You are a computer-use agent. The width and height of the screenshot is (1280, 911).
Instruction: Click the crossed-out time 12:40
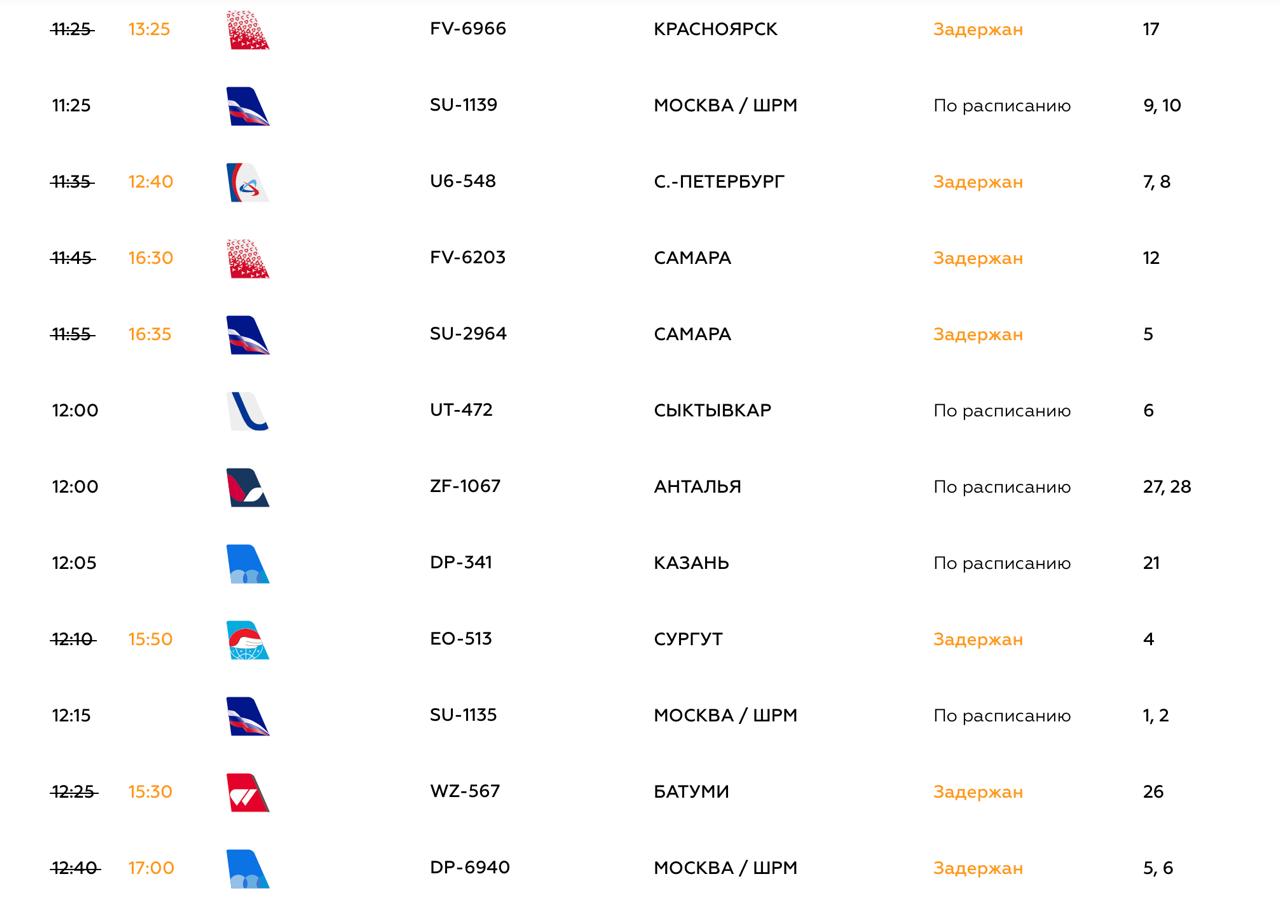point(75,868)
